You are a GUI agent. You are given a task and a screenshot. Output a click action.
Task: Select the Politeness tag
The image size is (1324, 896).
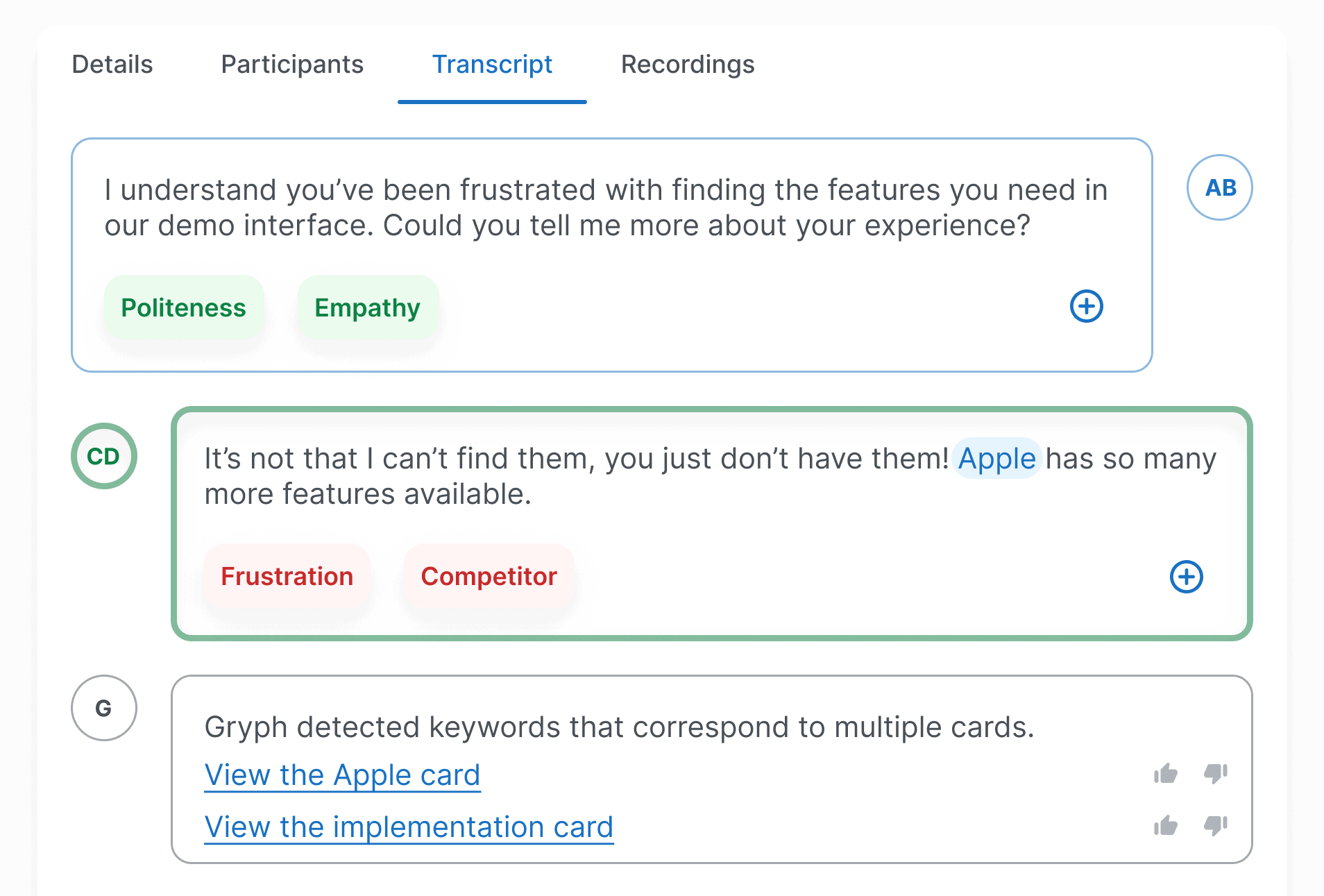(184, 307)
